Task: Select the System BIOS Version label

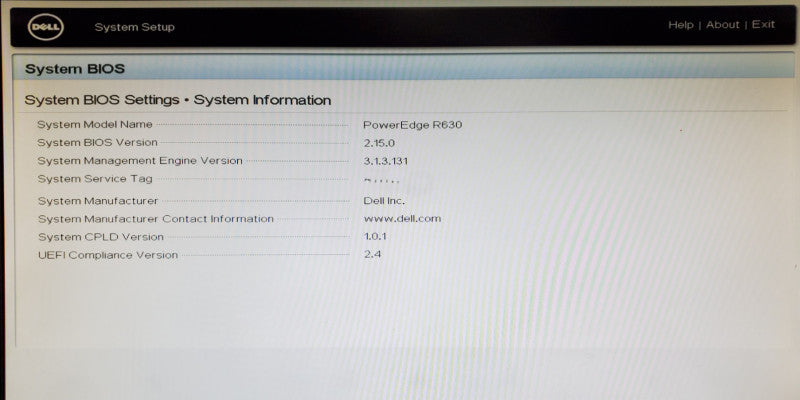Action: click(x=97, y=142)
